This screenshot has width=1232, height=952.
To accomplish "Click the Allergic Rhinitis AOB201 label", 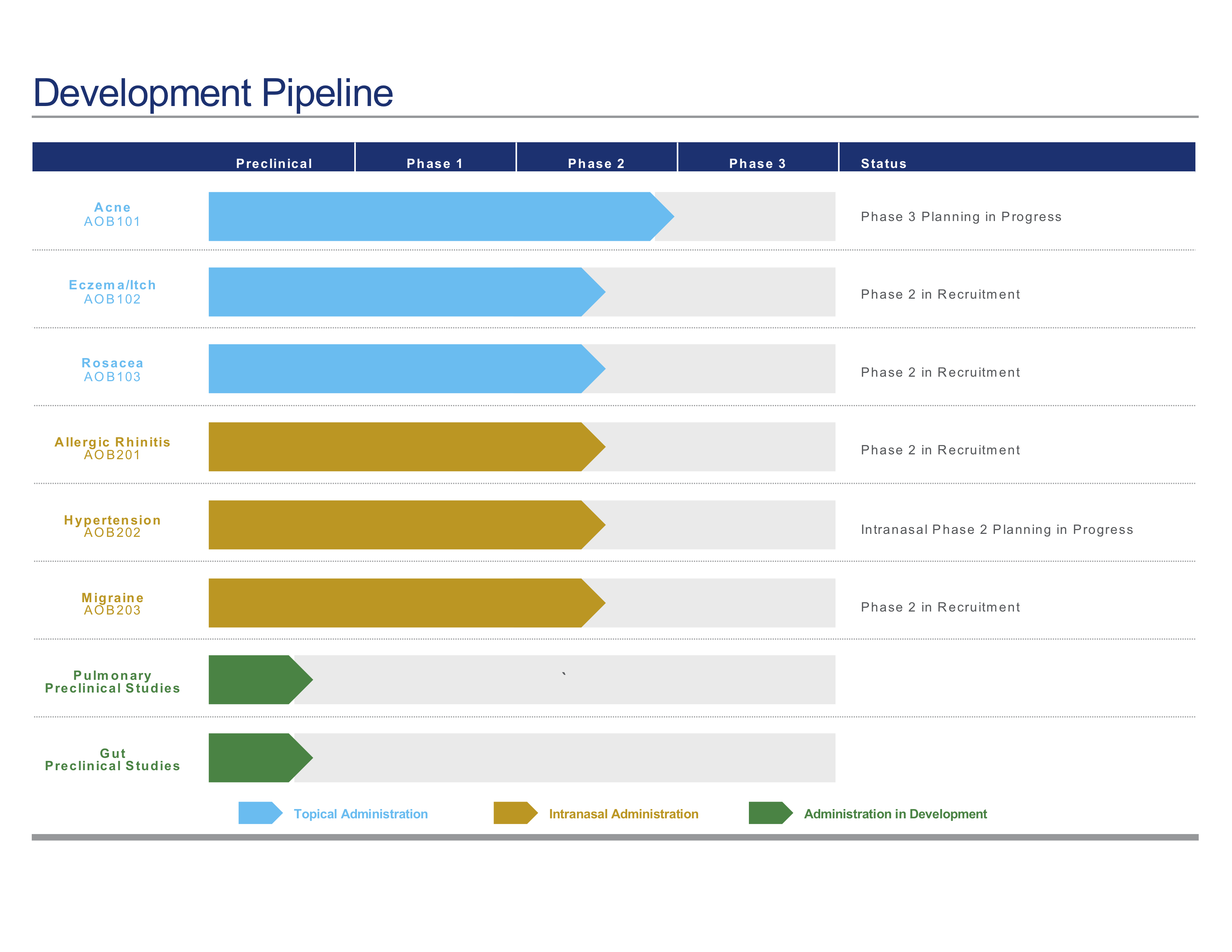I will [x=112, y=448].
